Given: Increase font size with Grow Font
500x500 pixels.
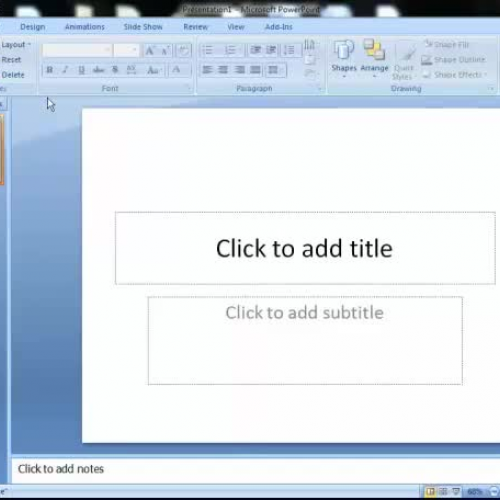Looking at the screenshot, I should pyautogui.click(x=150, y=51).
